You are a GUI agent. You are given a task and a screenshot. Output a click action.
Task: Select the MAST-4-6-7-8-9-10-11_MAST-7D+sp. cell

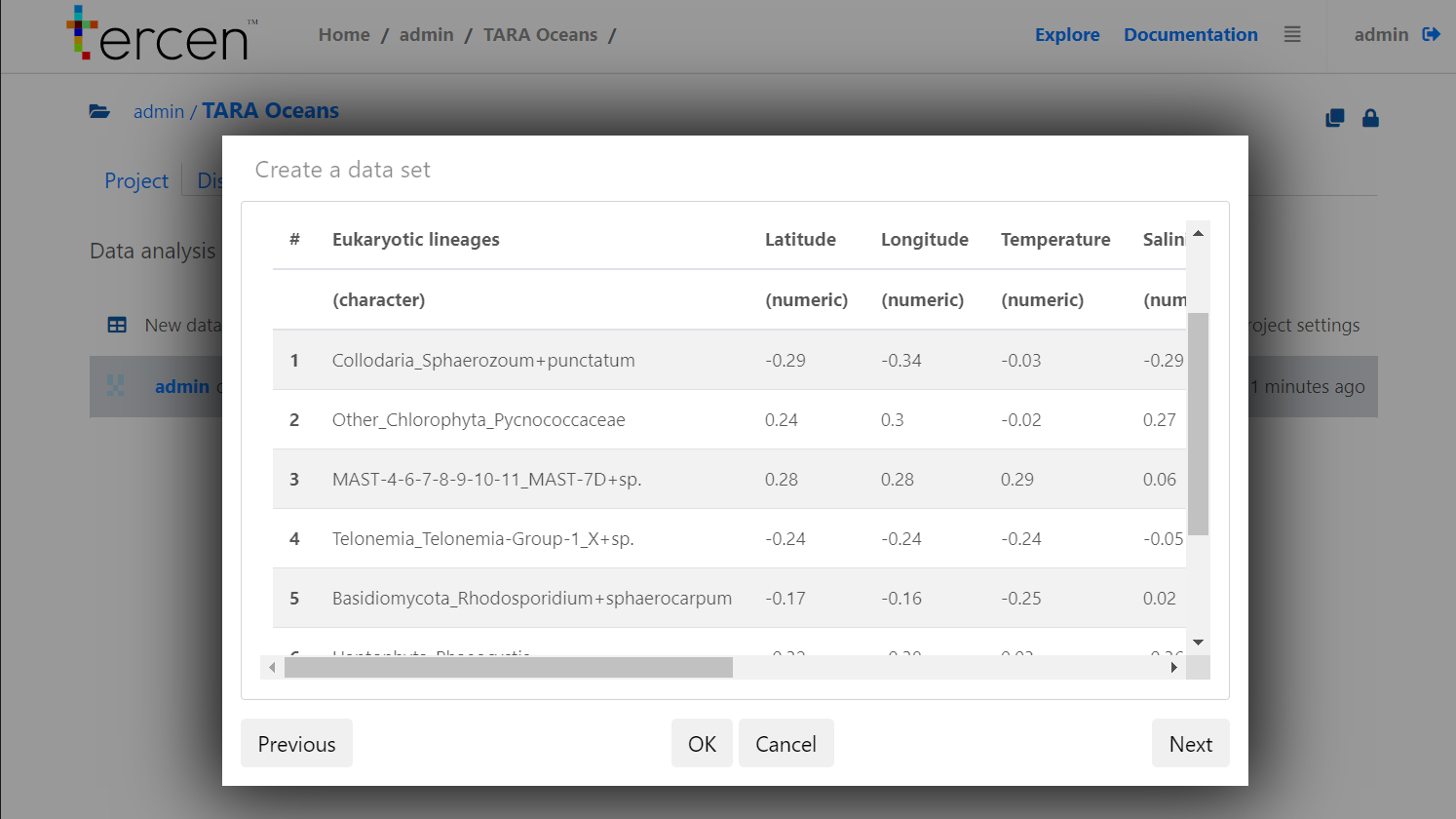486,480
